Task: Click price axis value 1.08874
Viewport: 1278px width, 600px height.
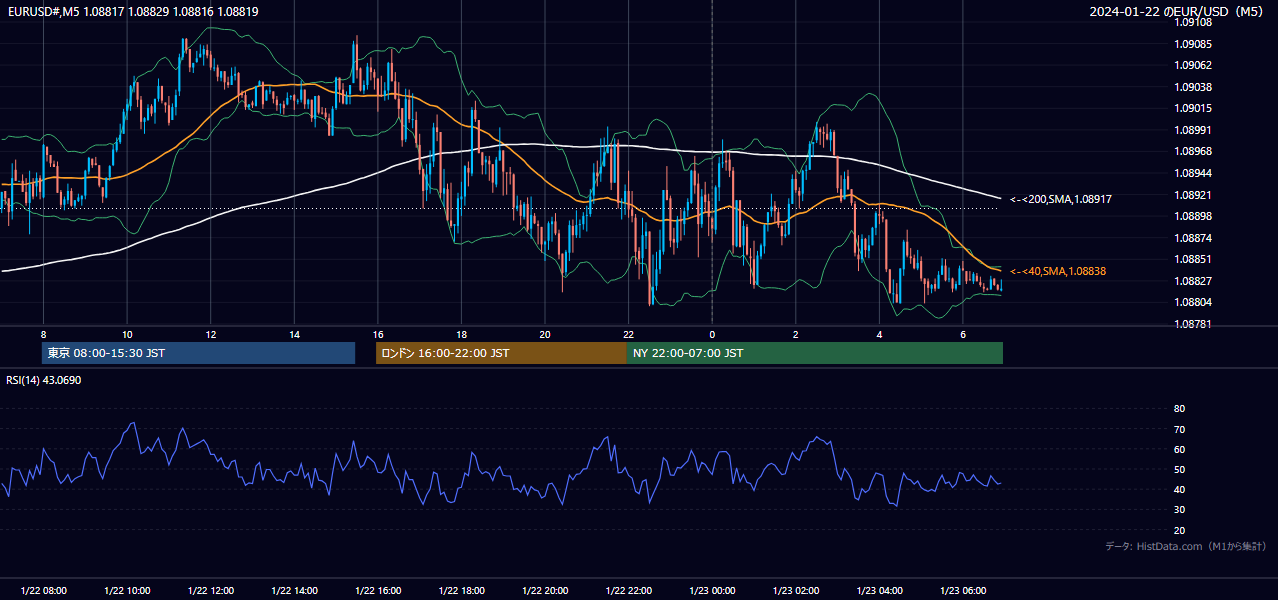Action: coord(1192,238)
